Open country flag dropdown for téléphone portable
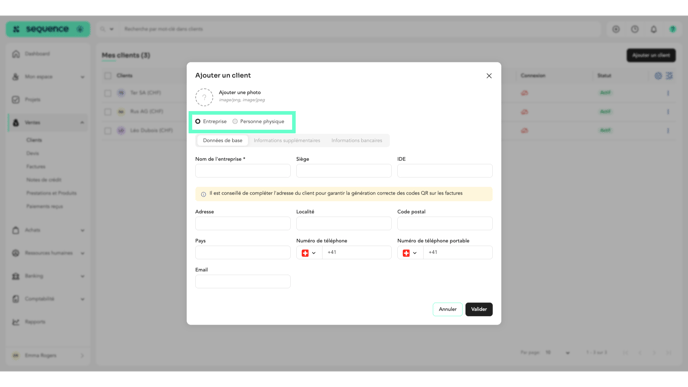This screenshot has width=688, height=387. tap(410, 253)
